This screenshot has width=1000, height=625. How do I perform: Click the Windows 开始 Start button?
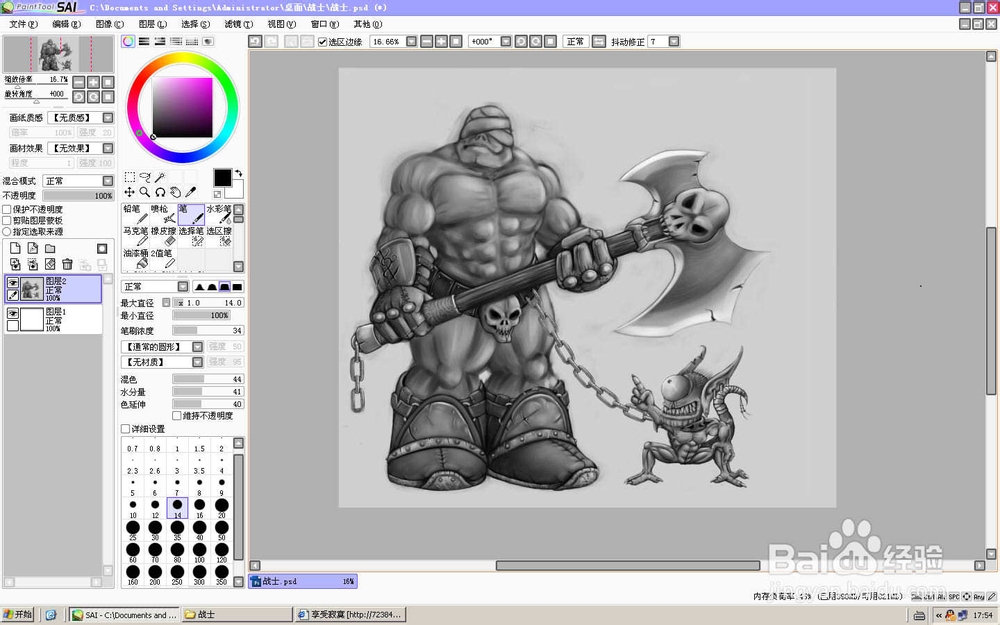tap(18, 615)
